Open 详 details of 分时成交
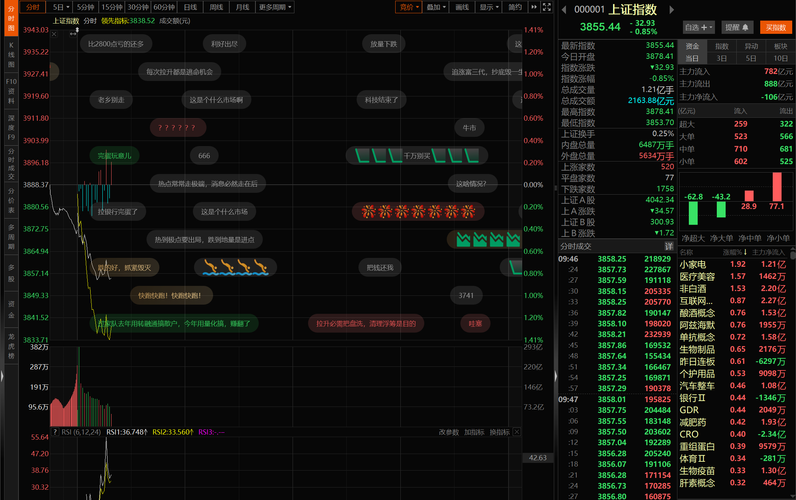 click(x=669, y=246)
